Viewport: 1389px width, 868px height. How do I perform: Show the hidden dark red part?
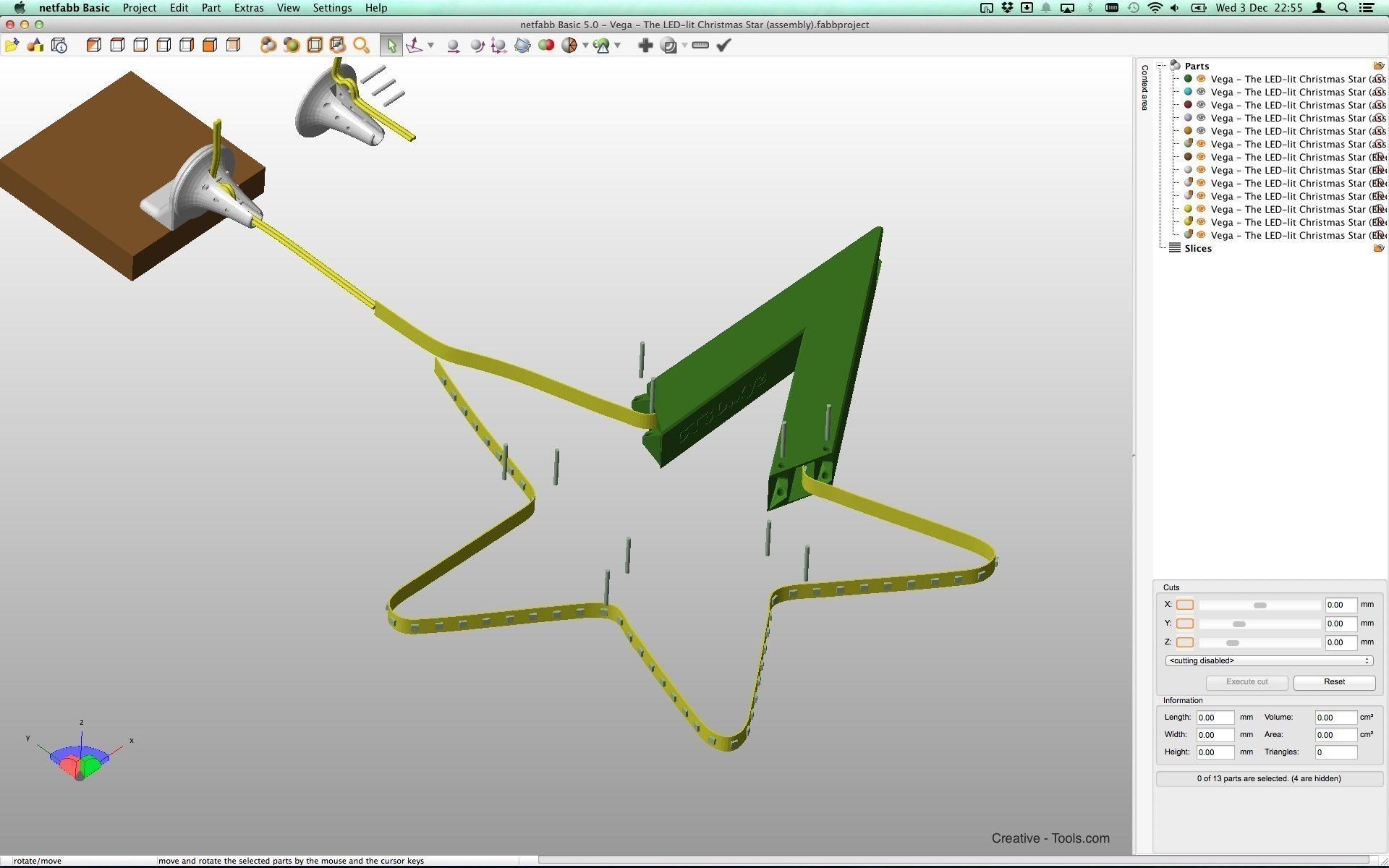(1201, 105)
